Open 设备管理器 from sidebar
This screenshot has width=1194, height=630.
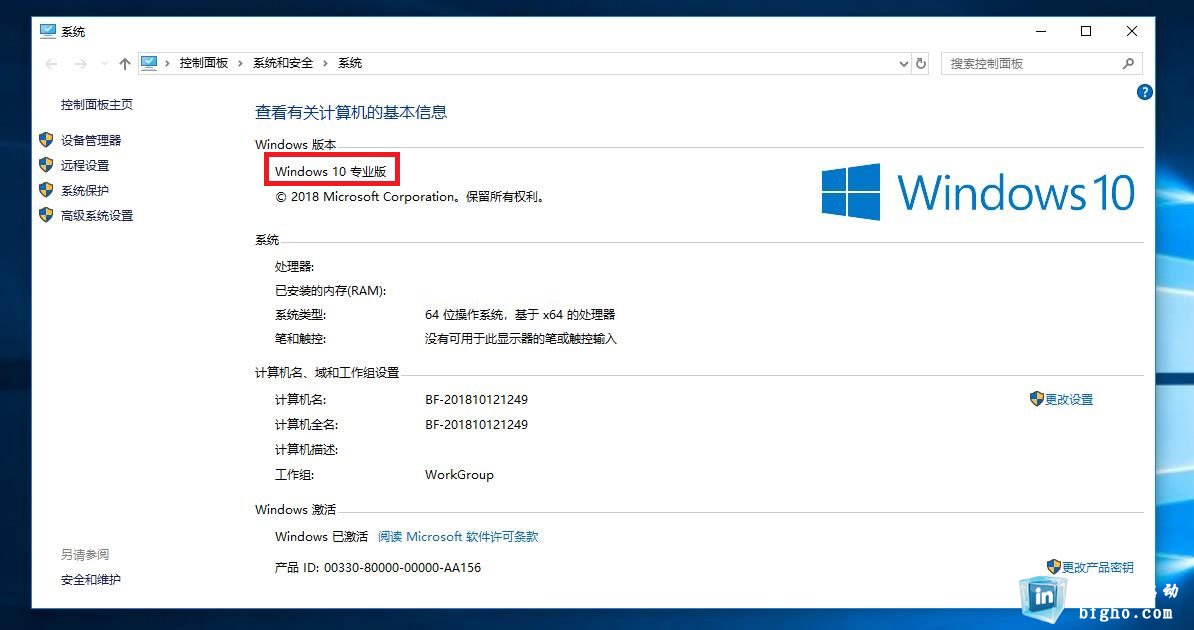pyautogui.click(x=91, y=140)
